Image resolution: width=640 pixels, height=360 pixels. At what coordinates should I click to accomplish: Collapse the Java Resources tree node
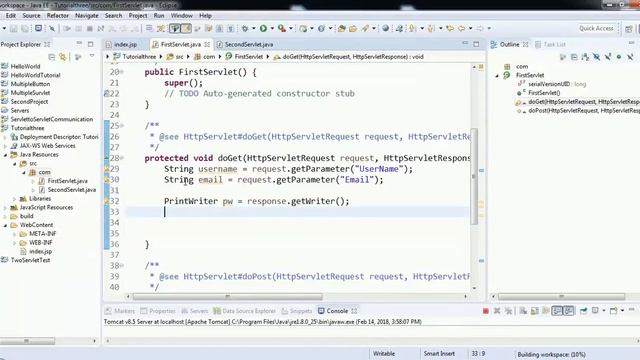(6, 155)
